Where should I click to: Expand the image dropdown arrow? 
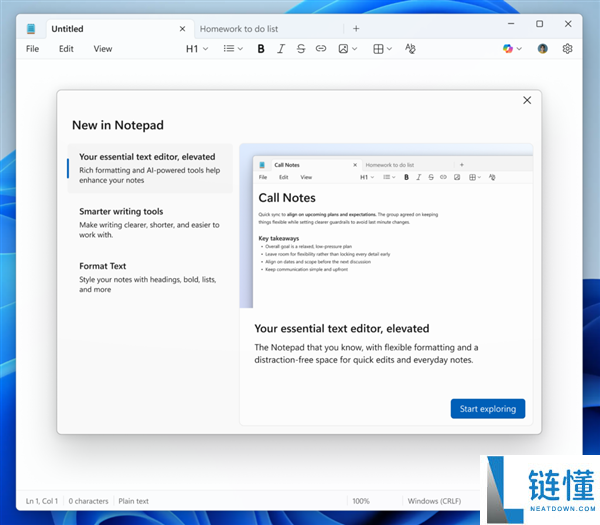coord(354,49)
